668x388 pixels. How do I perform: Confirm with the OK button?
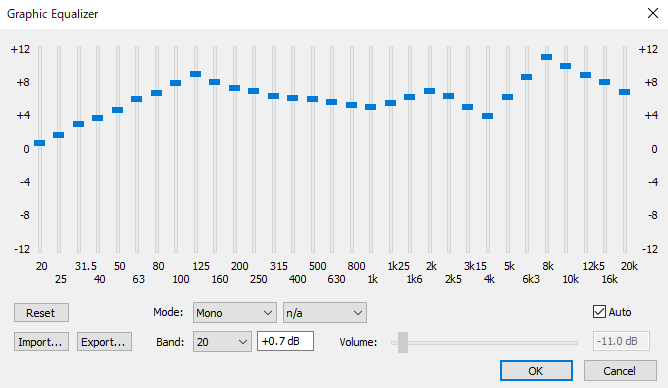[x=536, y=371]
